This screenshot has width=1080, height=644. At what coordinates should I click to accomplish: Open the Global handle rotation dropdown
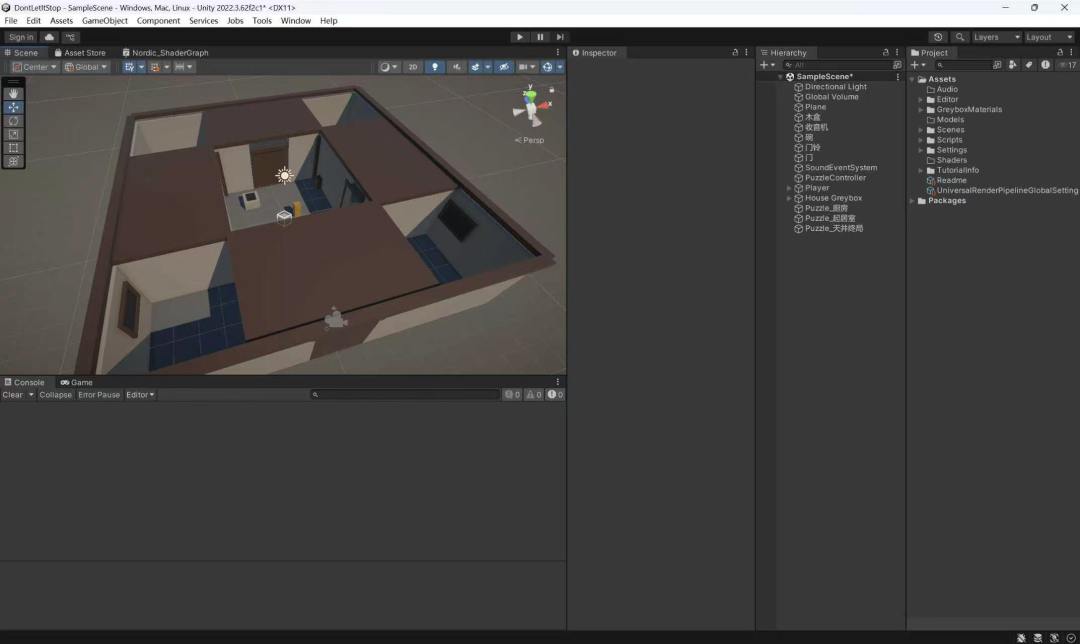pyautogui.click(x=85, y=67)
